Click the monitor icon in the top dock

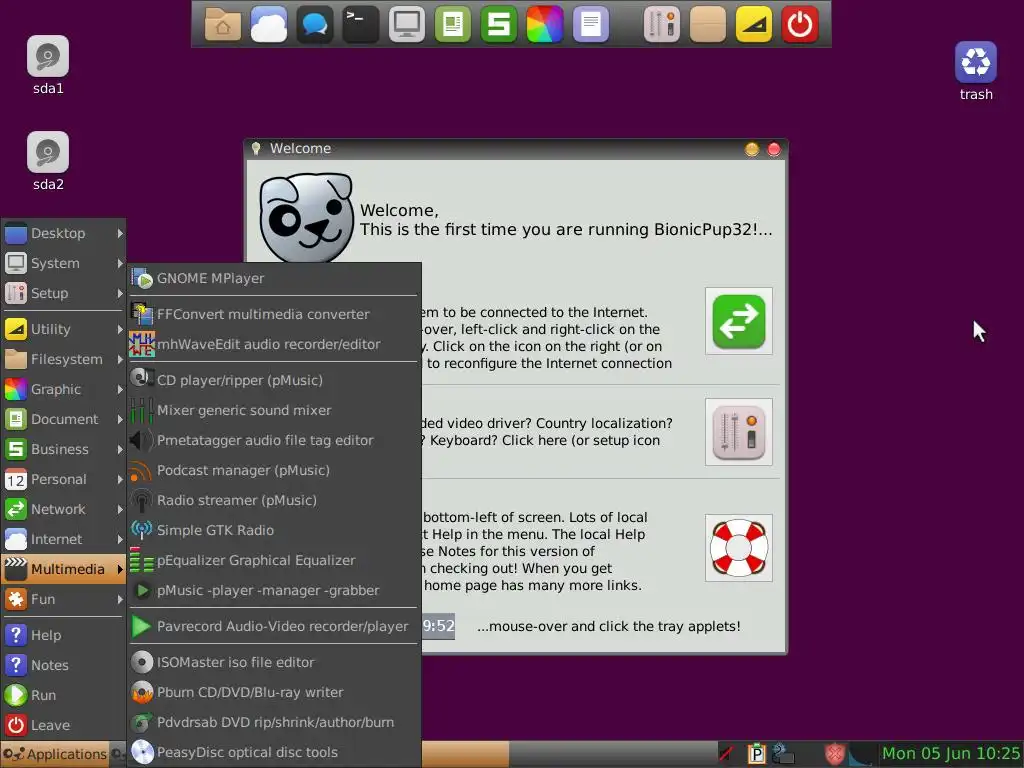point(406,24)
